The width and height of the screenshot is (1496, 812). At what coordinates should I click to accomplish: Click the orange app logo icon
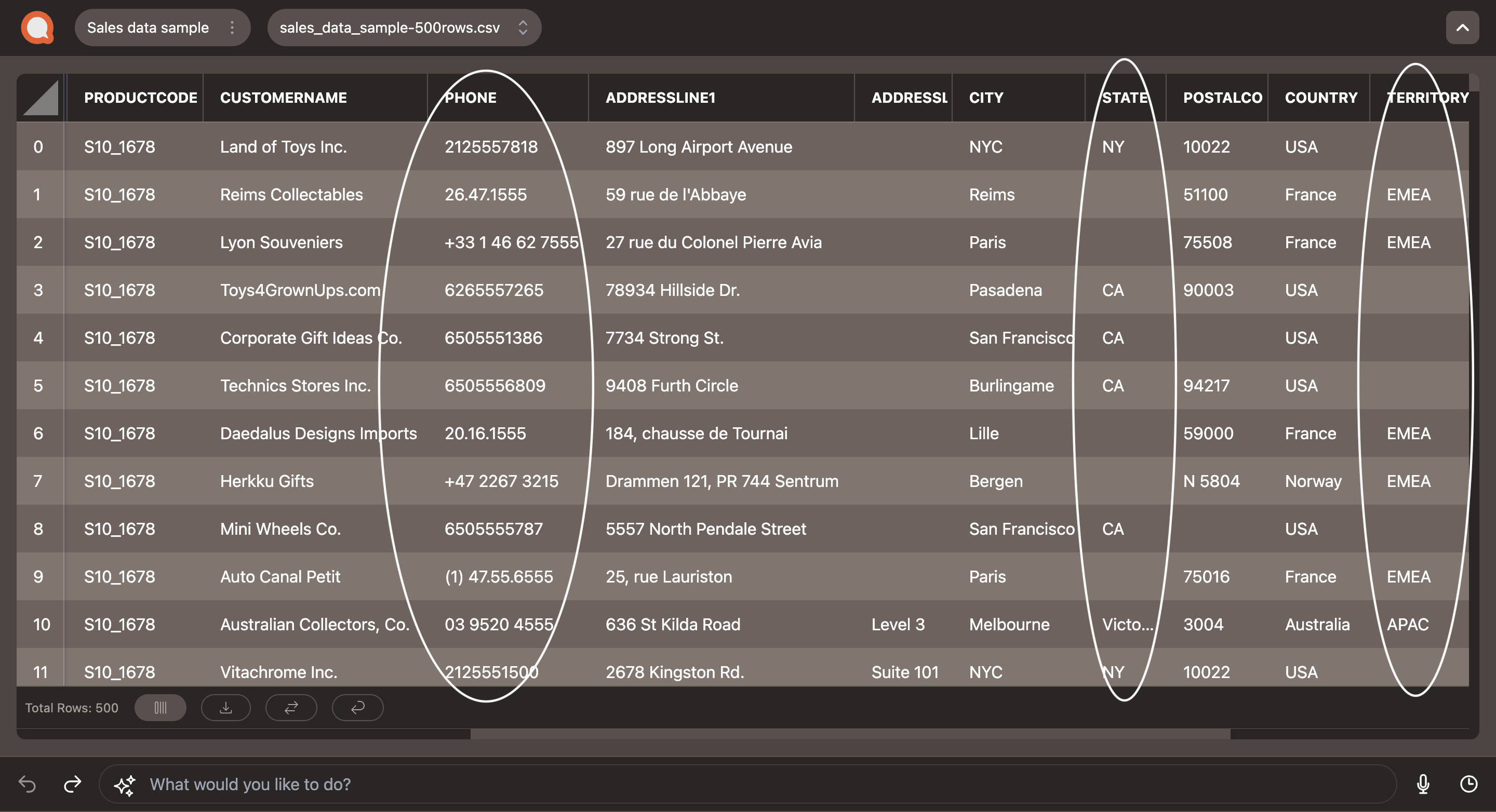point(38,28)
